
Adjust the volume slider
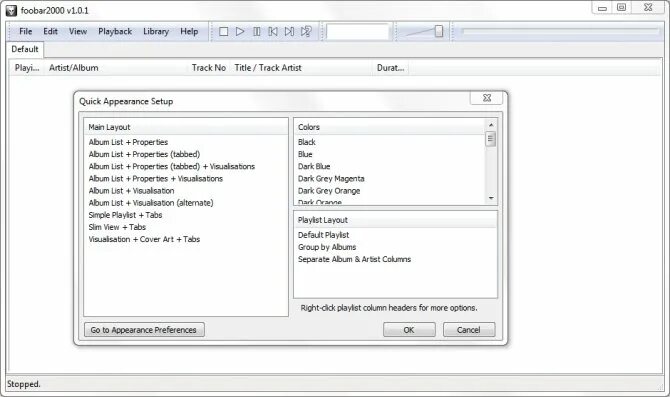[x=439, y=31]
